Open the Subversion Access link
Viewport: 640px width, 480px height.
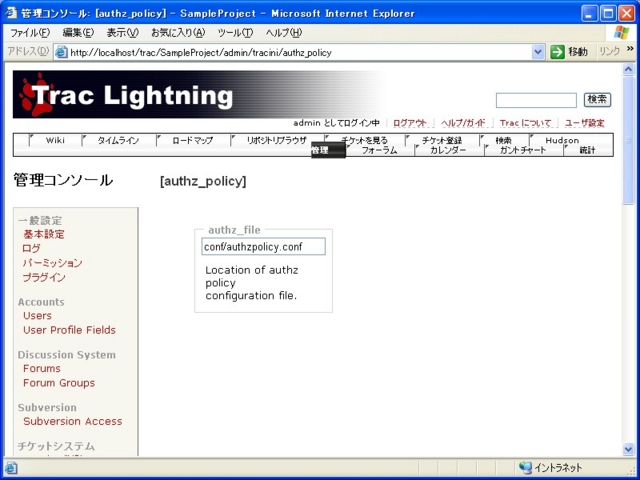(x=73, y=421)
